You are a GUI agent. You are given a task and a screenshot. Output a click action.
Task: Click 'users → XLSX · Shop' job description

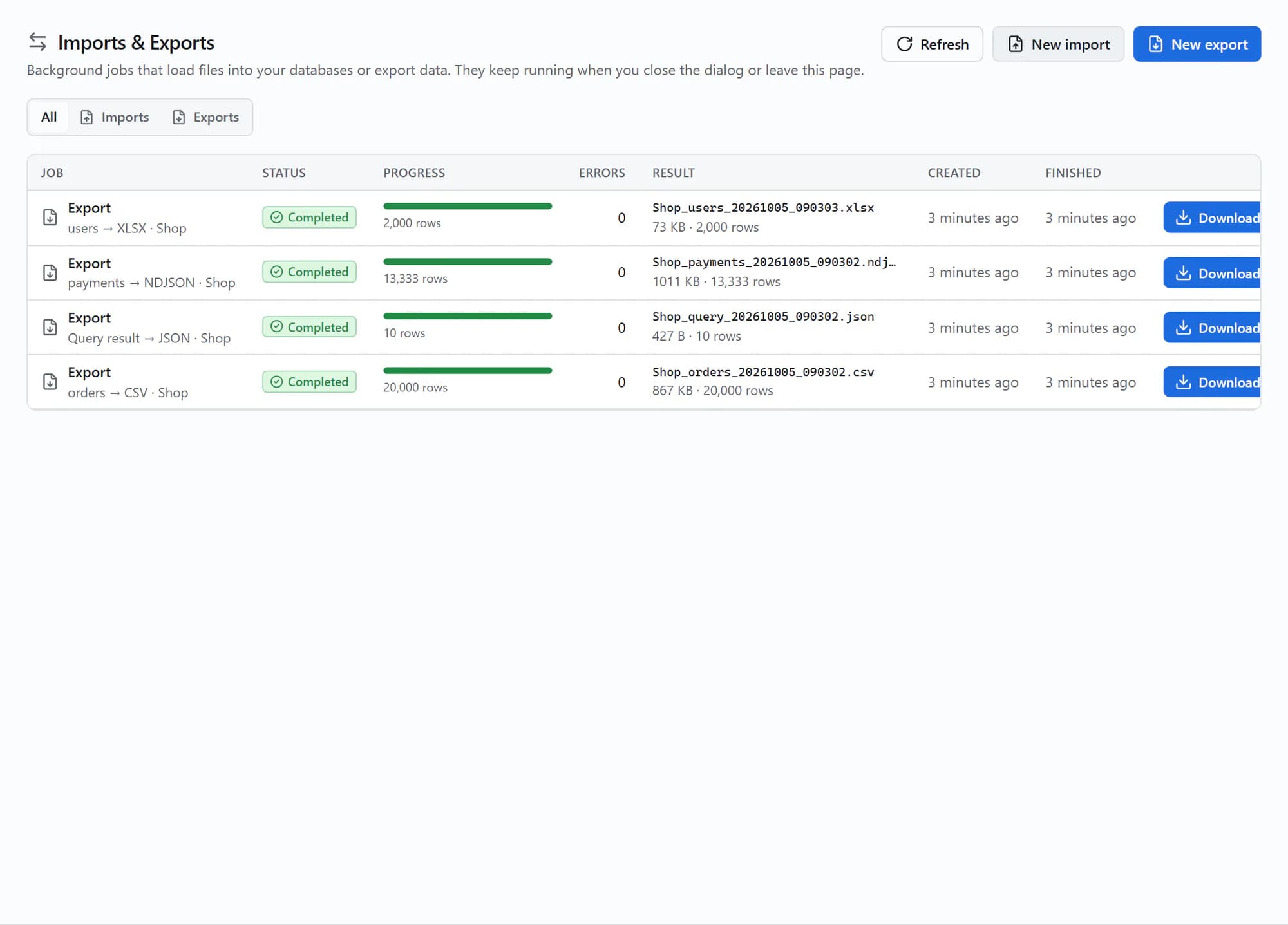coord(127,229)
